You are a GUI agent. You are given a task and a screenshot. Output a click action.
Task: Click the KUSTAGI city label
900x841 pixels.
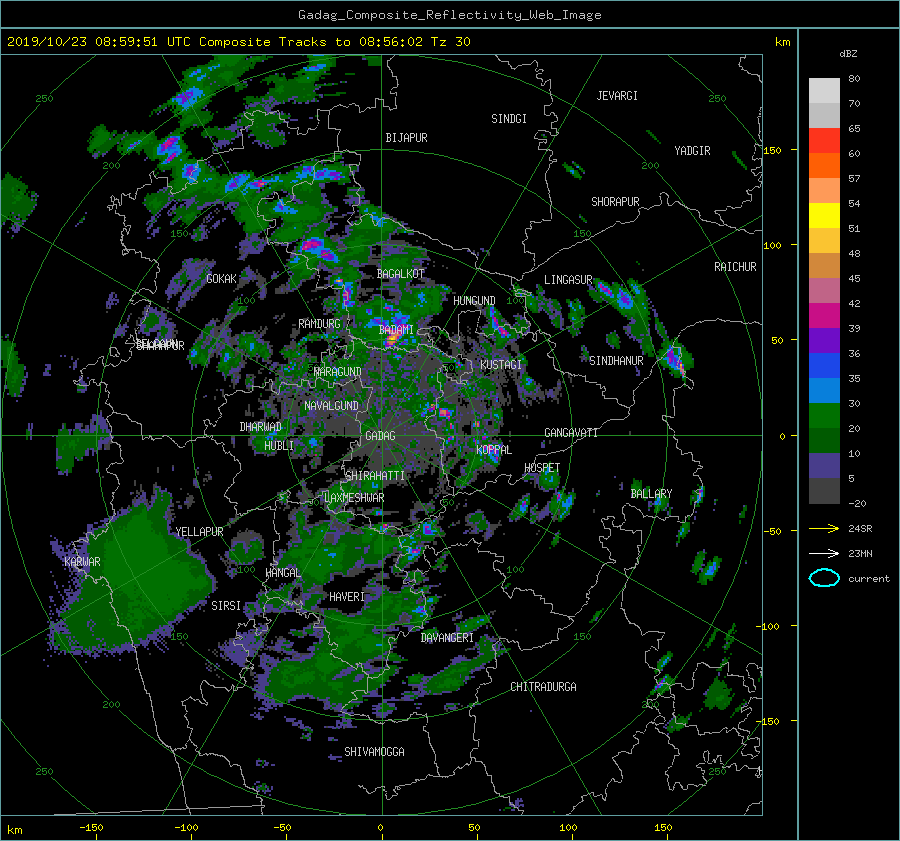pos(501,365)
